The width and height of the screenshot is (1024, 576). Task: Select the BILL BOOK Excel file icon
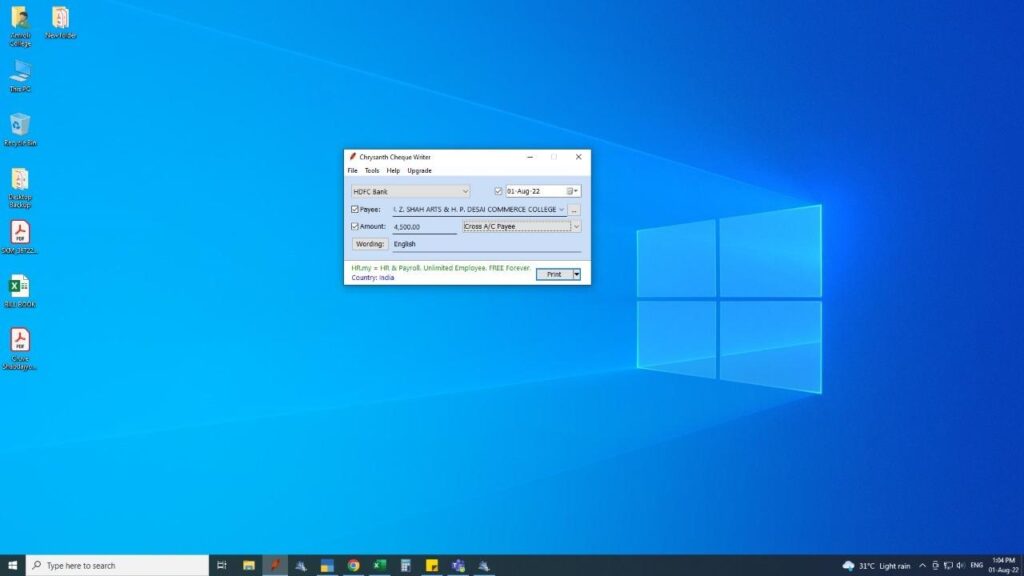[20, 287]
